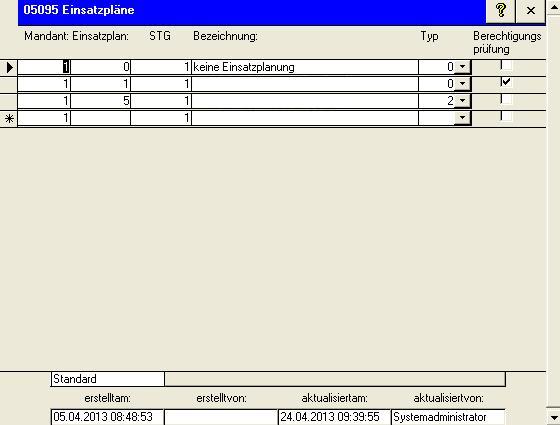560x425 pixels.
Task: Close the 05095 Einsatzpläne window
Action: [x=531, y=10]
